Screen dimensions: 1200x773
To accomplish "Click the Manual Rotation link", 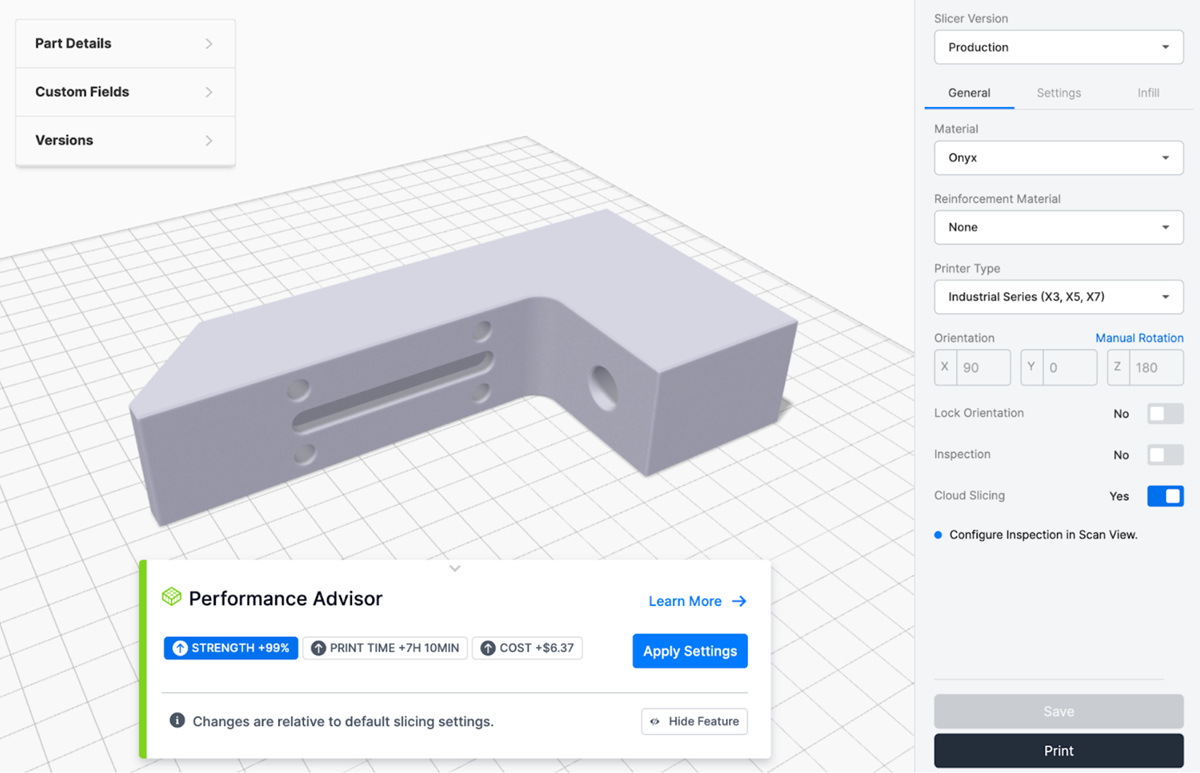I will coord(1139,338).
